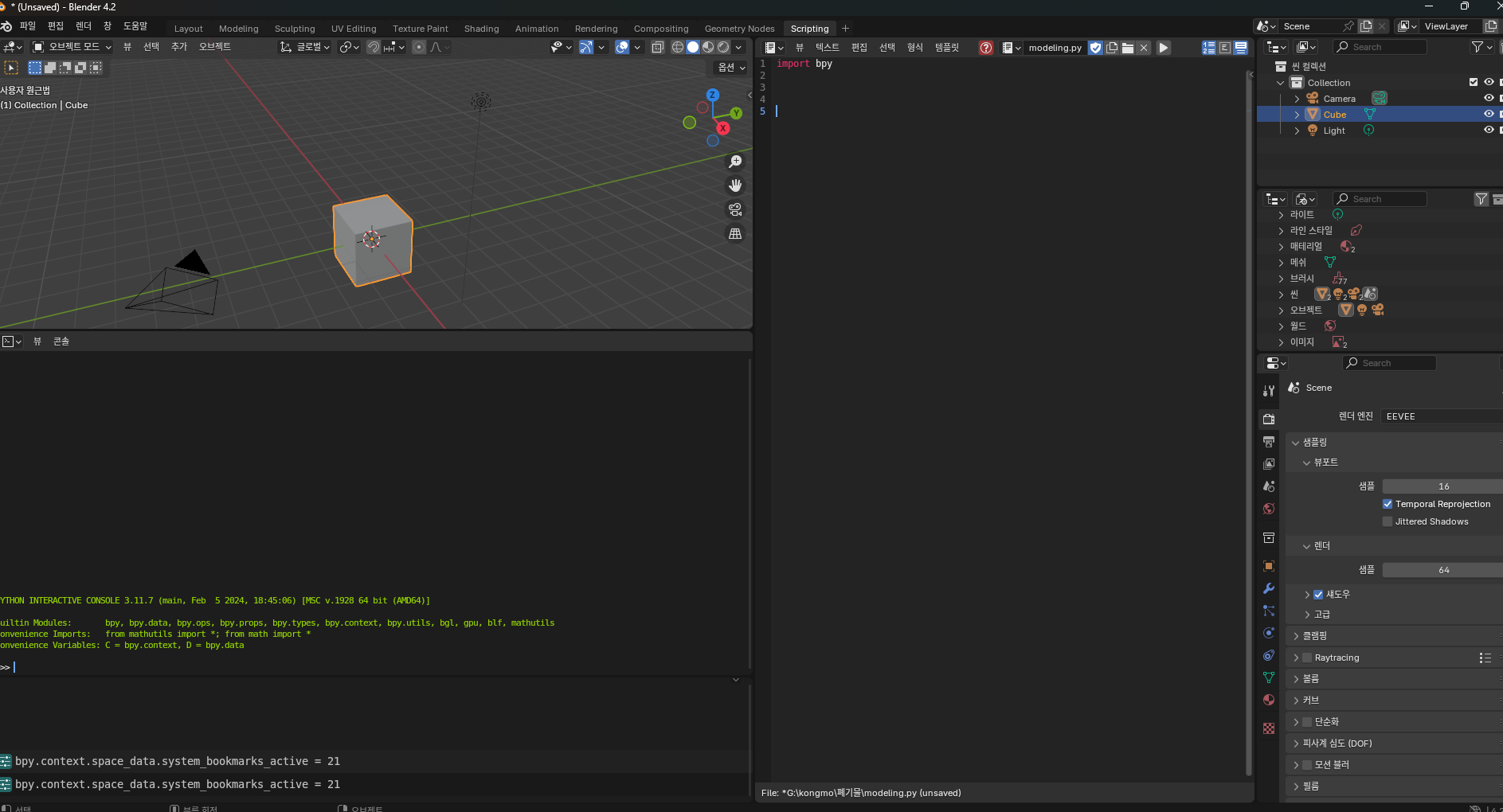Open the View Layer properties tab
Image resolution: width=1503 pixels, height=812 pixels.
tap(1269, 463)
